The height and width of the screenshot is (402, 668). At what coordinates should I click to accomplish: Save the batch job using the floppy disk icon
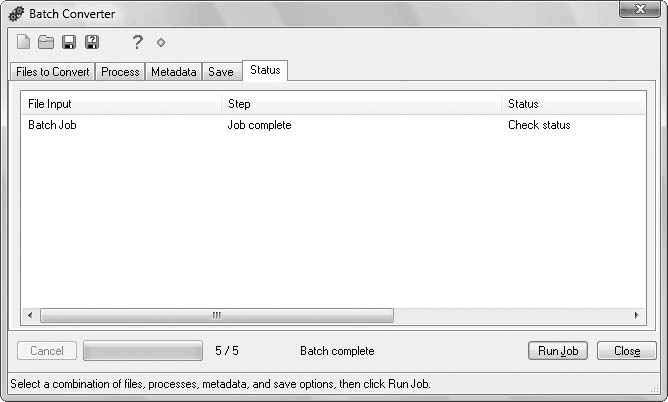69,42
